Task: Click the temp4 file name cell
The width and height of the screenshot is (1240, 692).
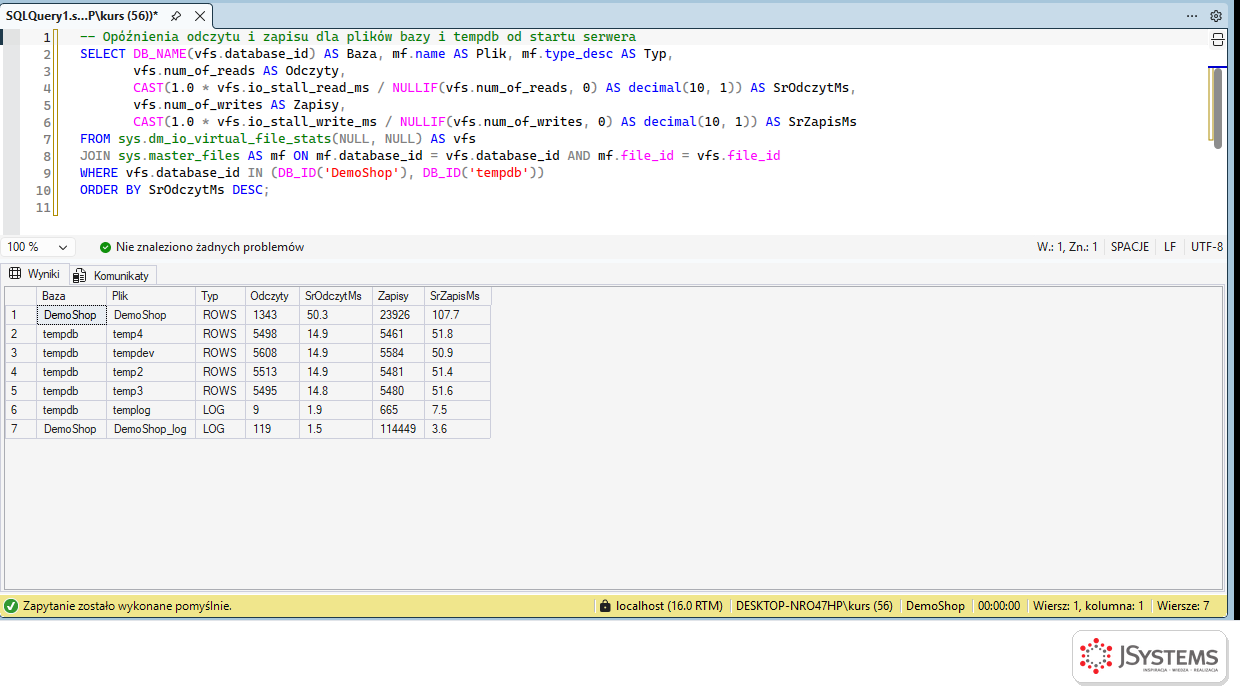Action: (151, 334)
